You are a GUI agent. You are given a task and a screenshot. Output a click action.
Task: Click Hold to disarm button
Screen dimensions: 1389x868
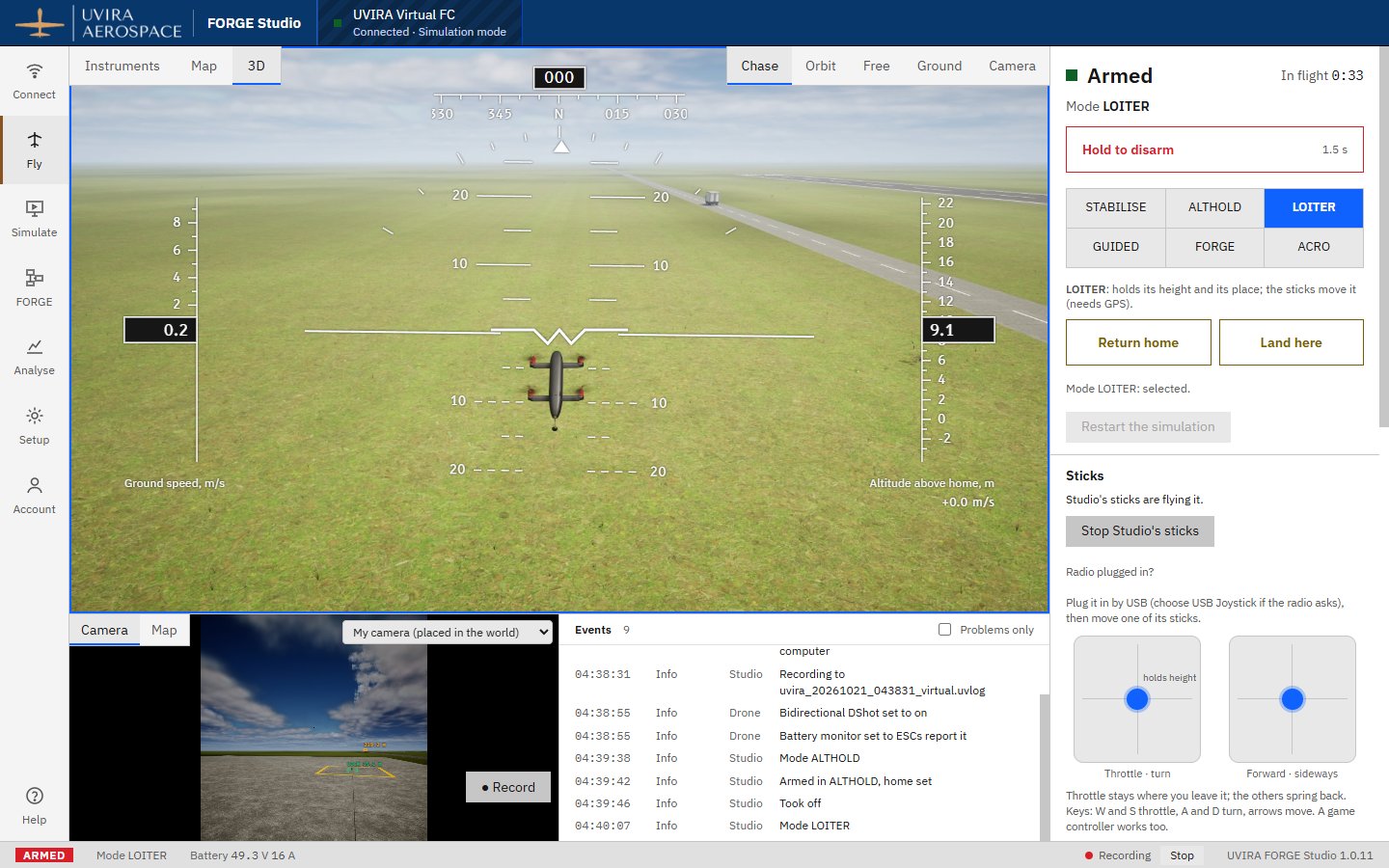point(1214,149)
